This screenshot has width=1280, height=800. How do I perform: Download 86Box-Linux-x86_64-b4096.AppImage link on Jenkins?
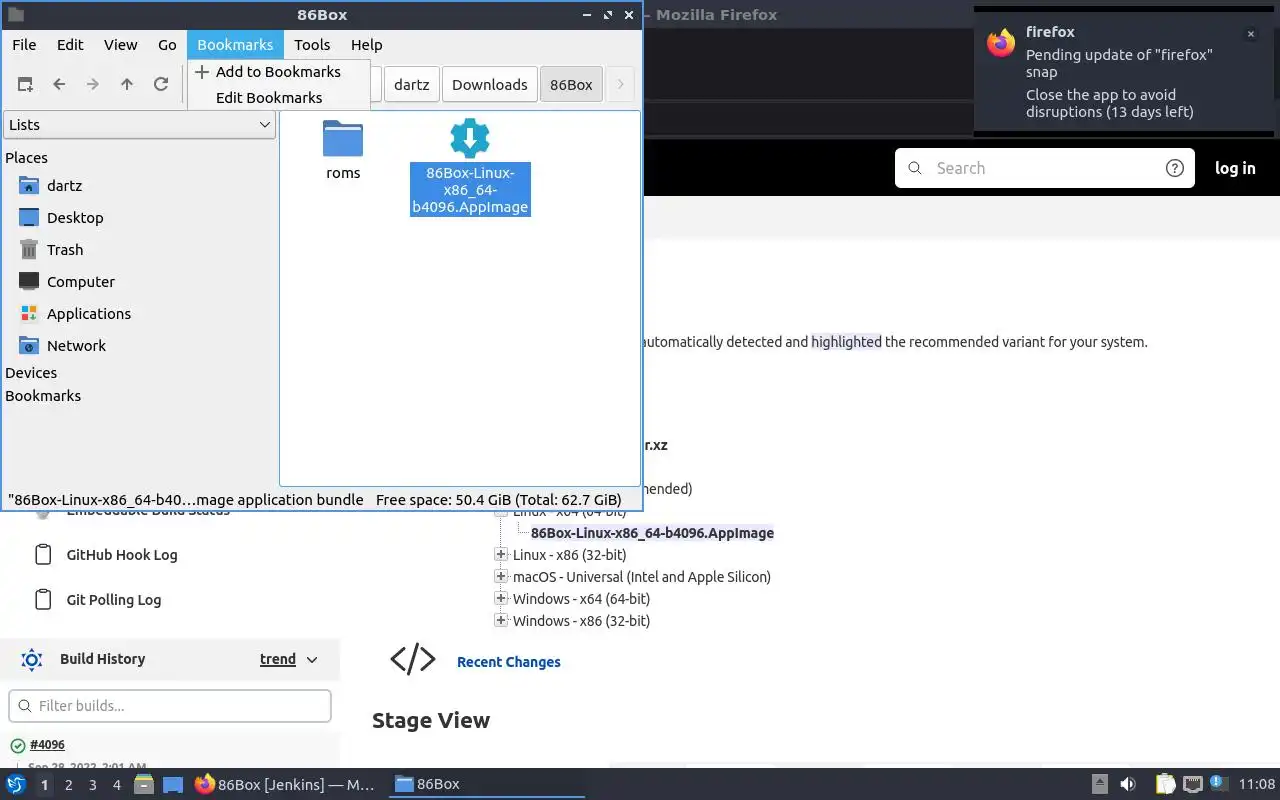(652, 533)
